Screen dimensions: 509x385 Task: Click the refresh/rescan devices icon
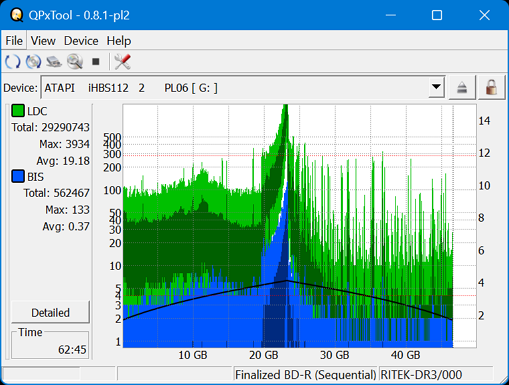tap(12, 62)
